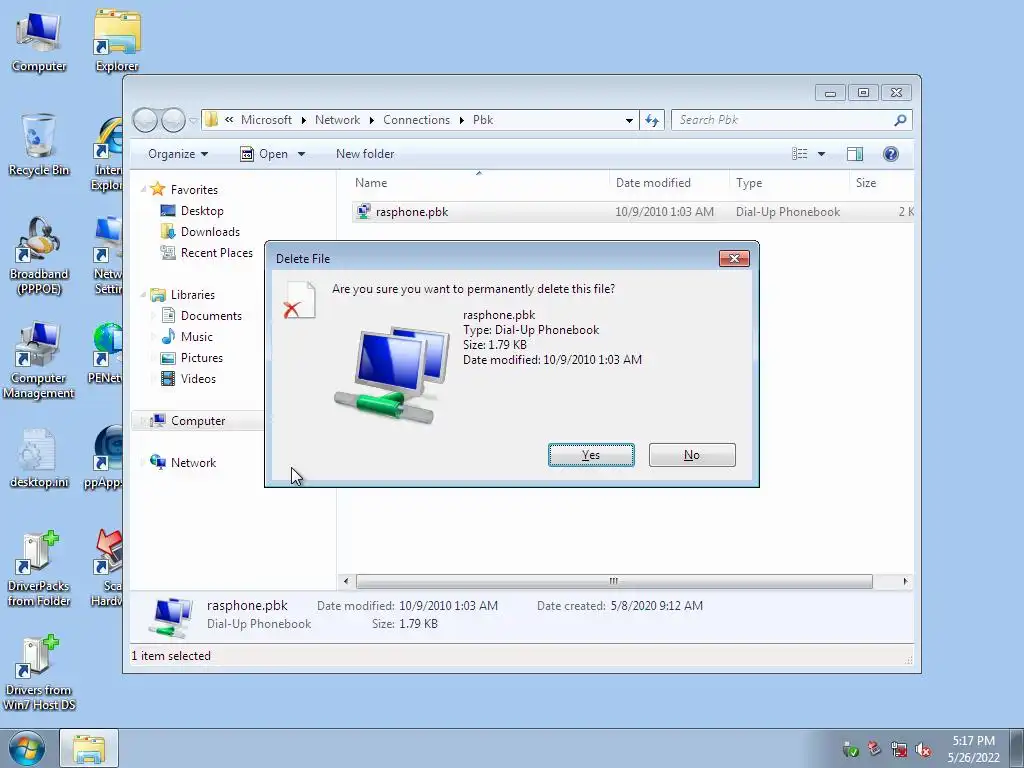The height and width of the screenshot is (768, 1024).
Task: Close the Delete File dialog
Action: tap(734, 259)
